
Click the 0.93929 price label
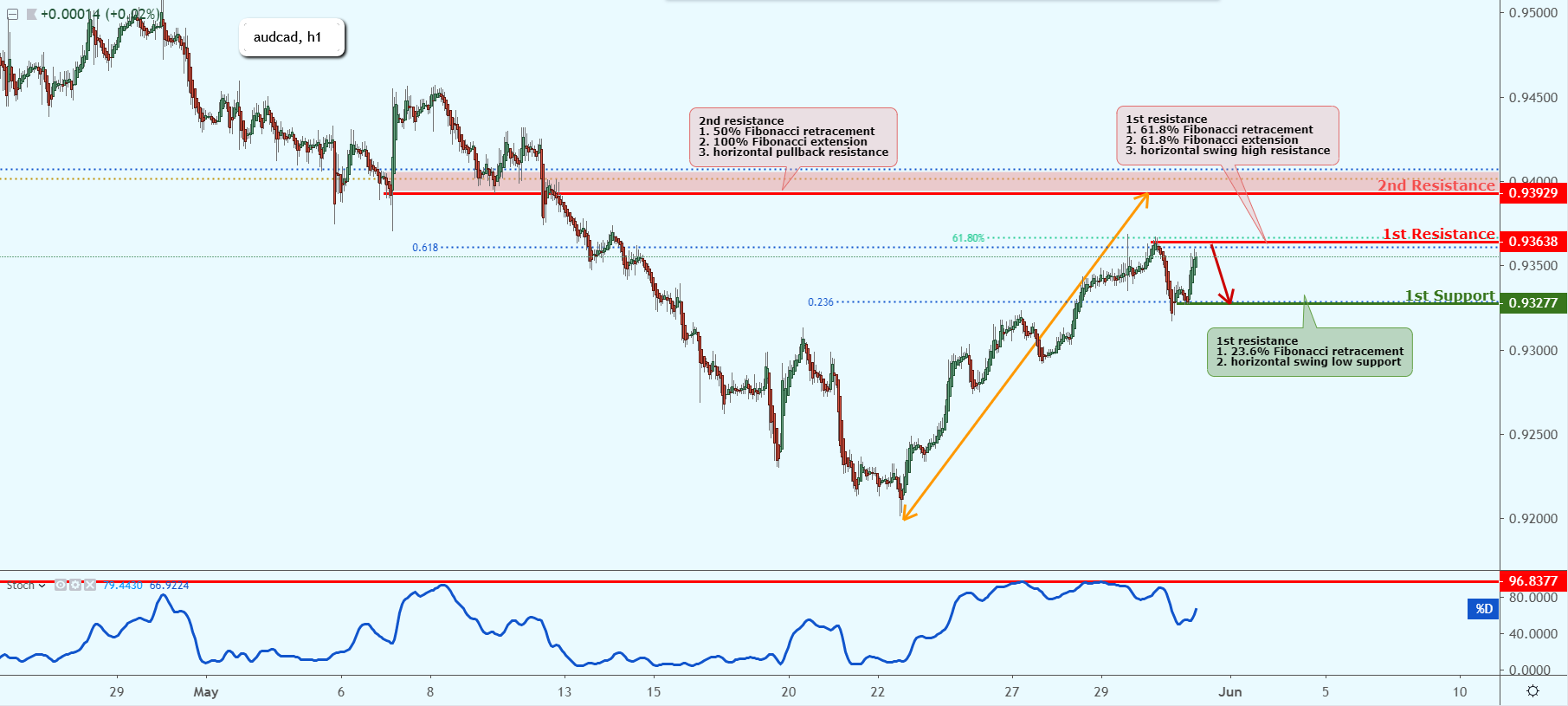pyautogui.click(x=1533, y=193)
